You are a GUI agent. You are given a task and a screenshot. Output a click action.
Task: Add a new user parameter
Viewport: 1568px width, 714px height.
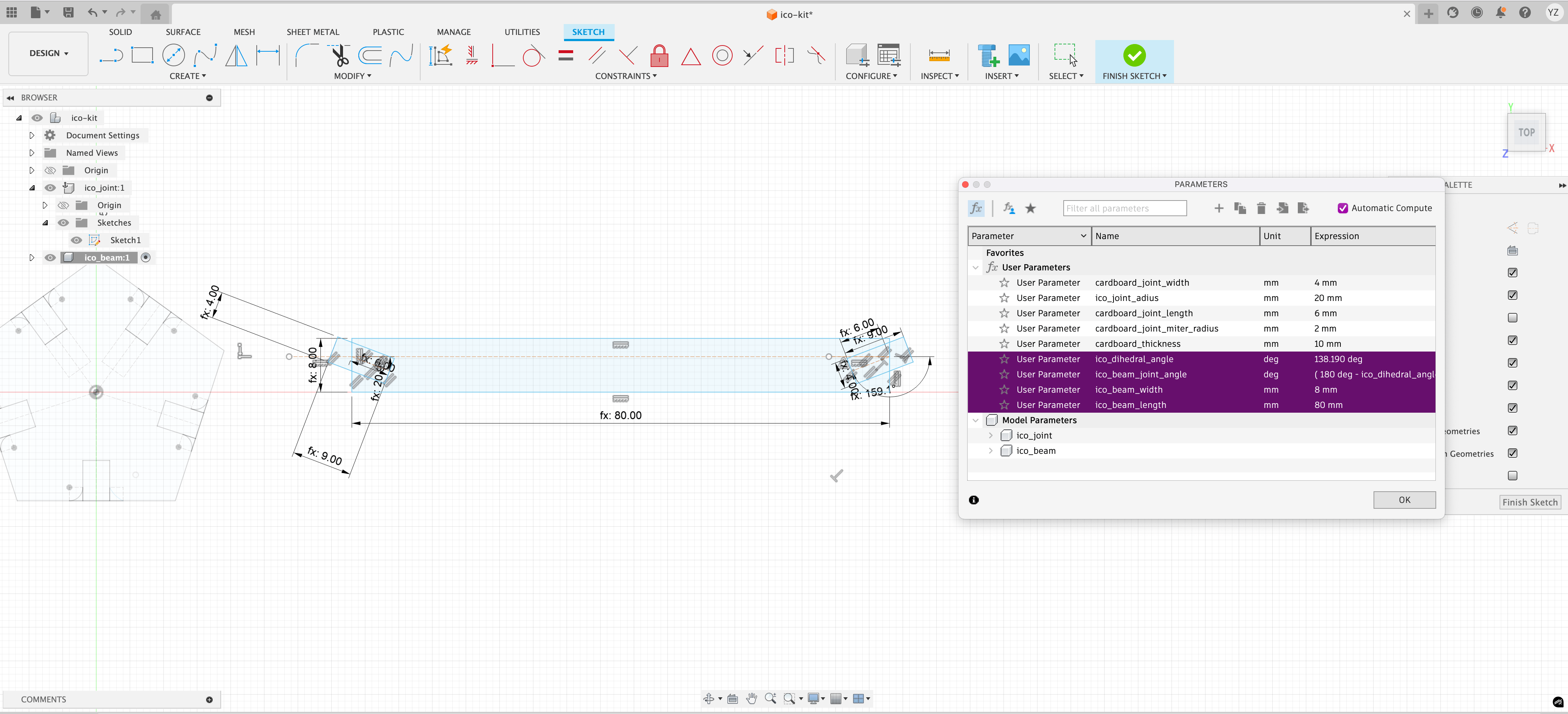pyautogui.click(x=1219, y=209)
